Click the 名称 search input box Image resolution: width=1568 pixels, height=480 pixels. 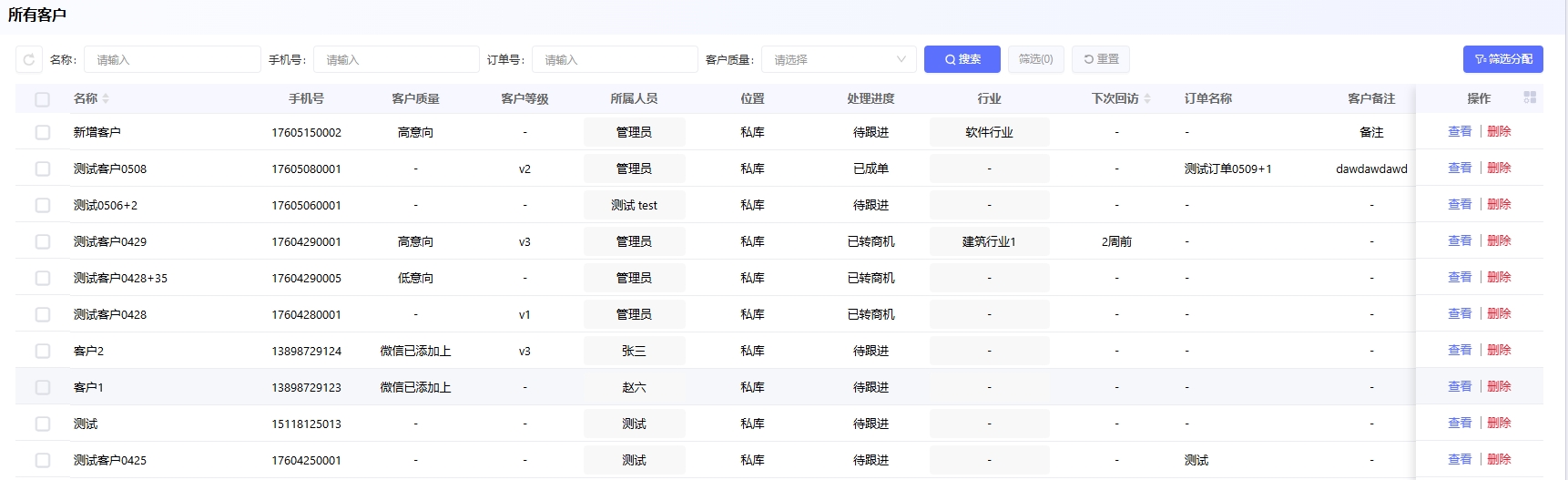(172, 60)
